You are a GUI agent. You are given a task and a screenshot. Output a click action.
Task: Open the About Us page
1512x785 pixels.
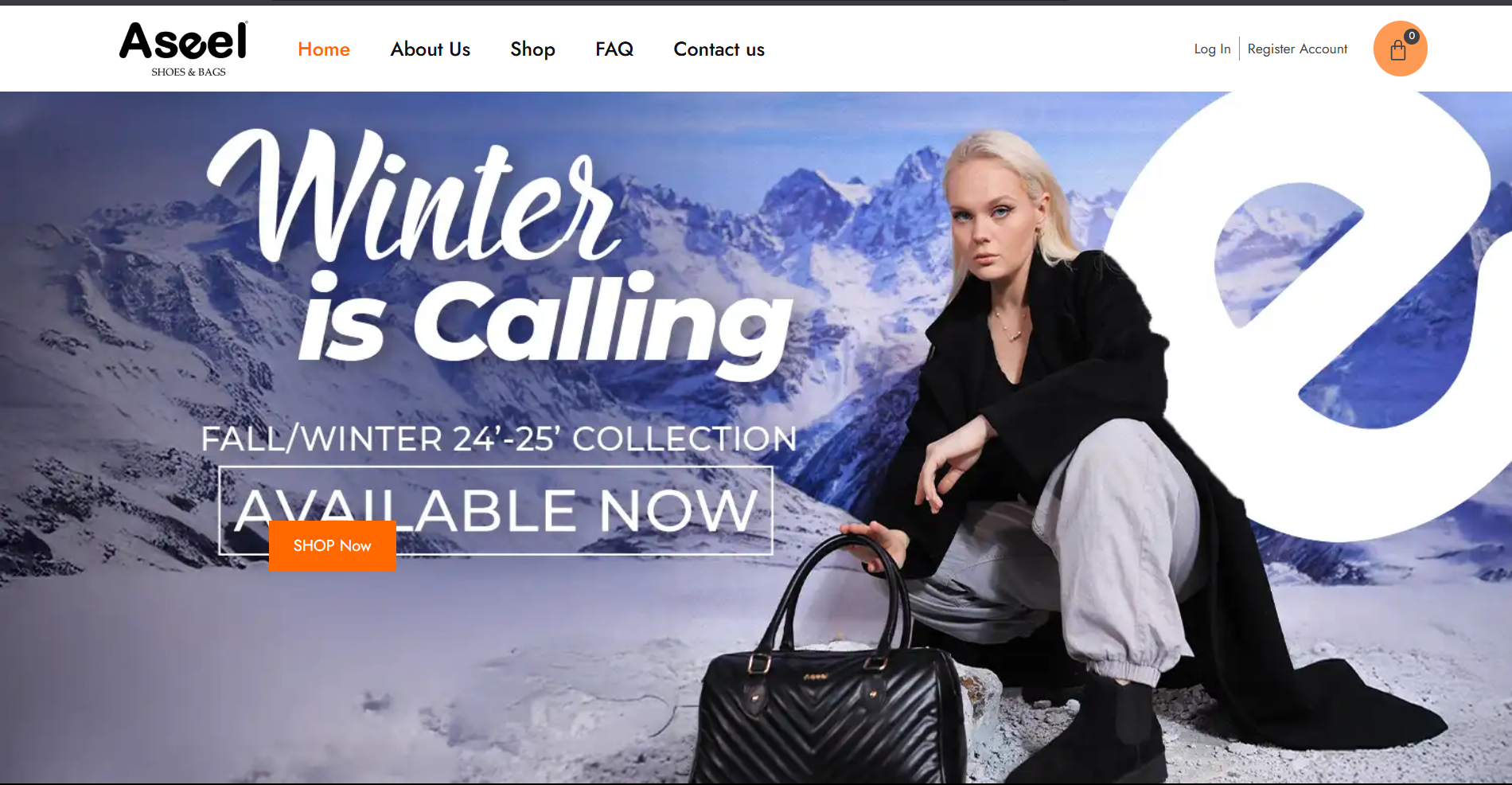coord(431,49)
